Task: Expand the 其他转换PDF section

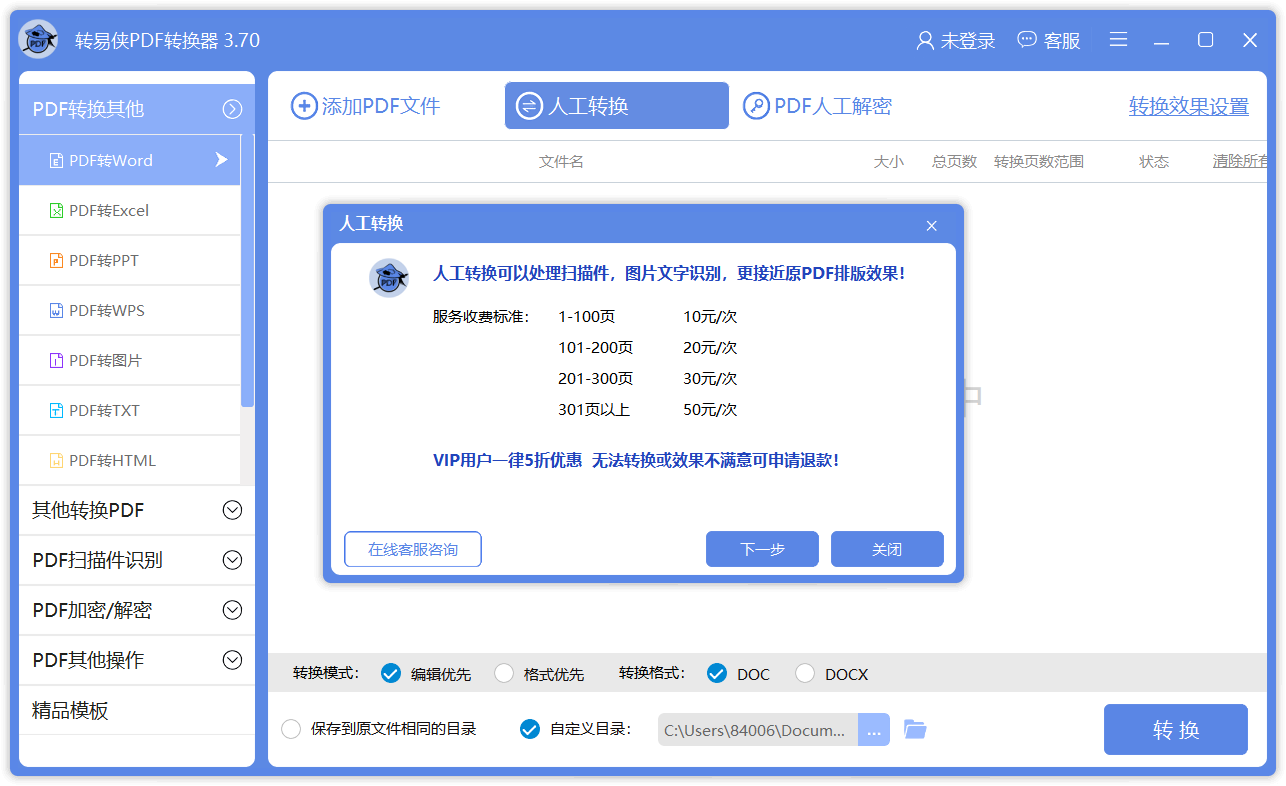Action: tap(232, 510)
